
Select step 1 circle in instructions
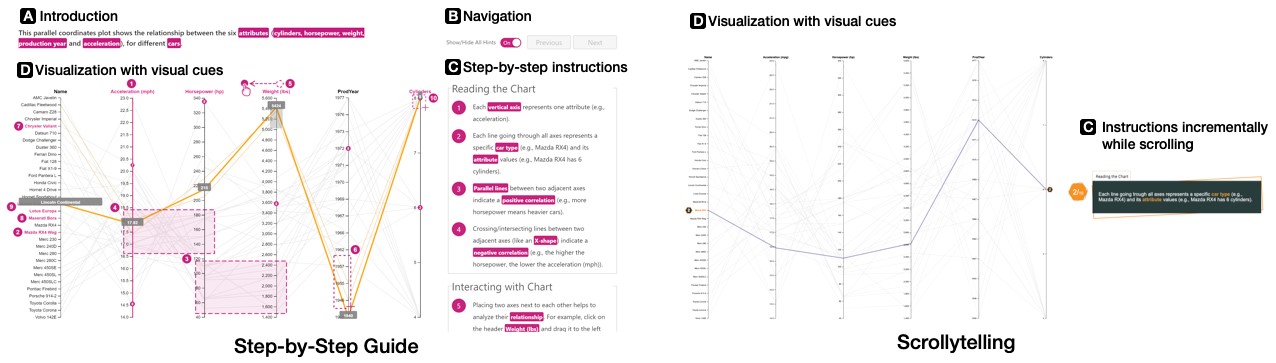click(x=458, y=107)
